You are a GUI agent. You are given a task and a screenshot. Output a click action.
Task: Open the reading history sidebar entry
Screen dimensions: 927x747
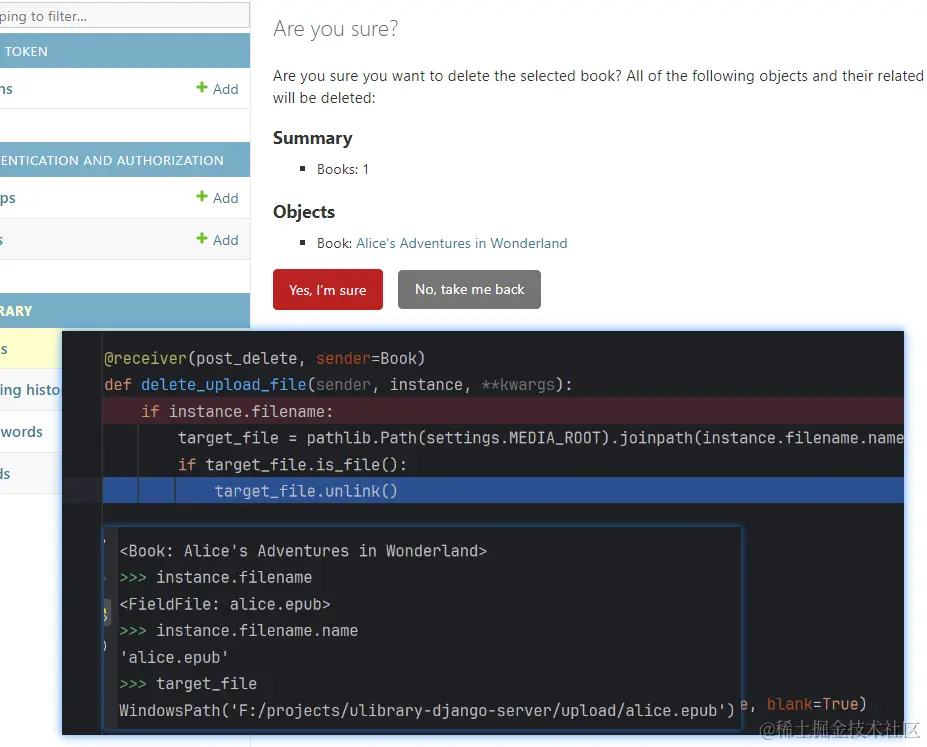[30, 390]
